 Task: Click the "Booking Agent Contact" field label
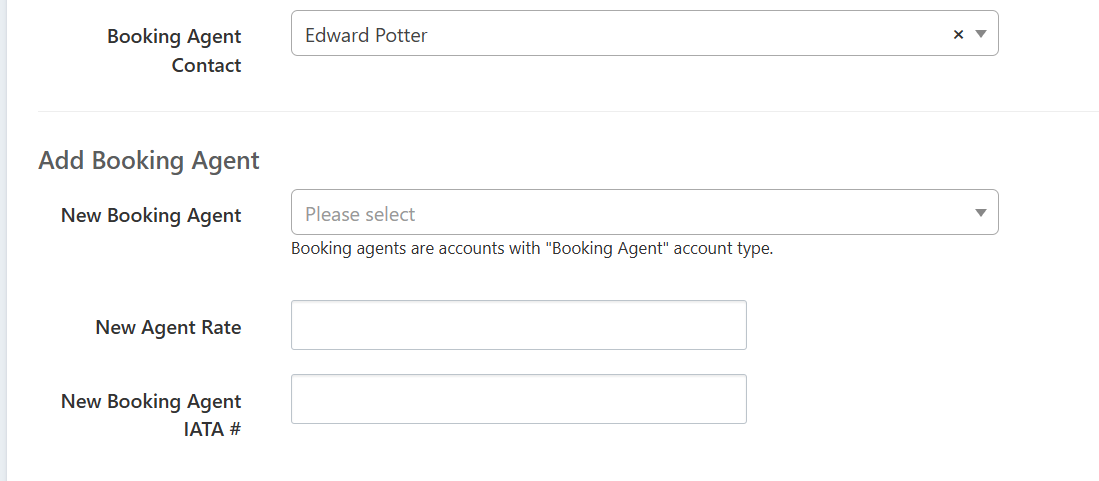[174, 50]
